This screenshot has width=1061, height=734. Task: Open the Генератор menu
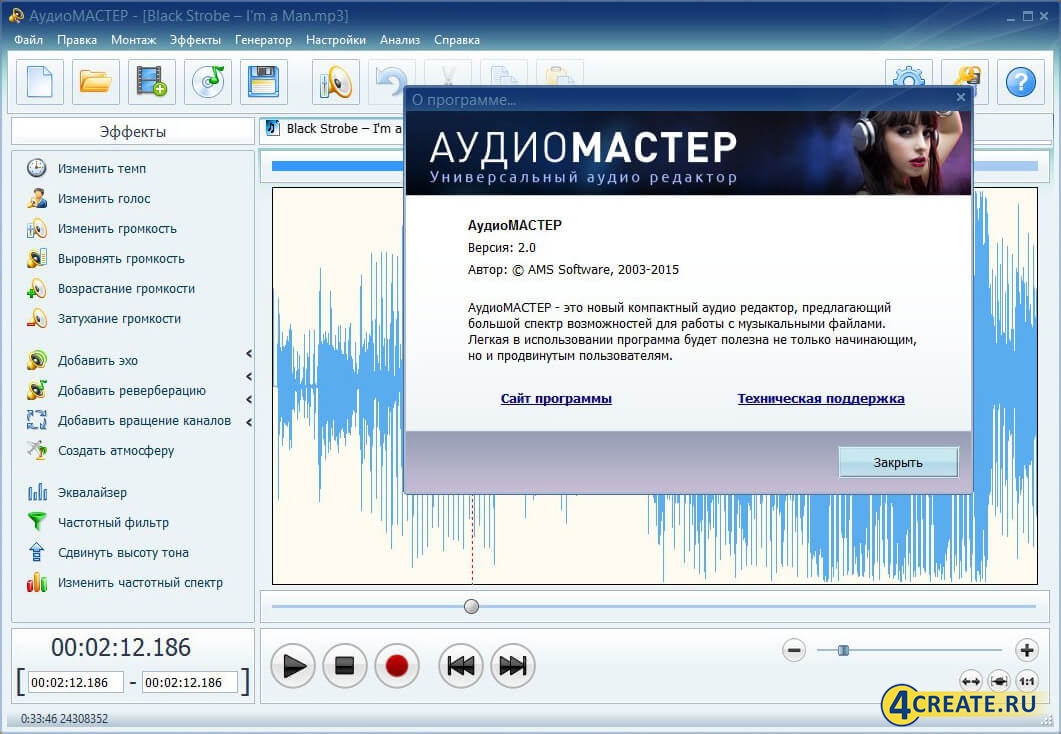(x=263, y=40)
